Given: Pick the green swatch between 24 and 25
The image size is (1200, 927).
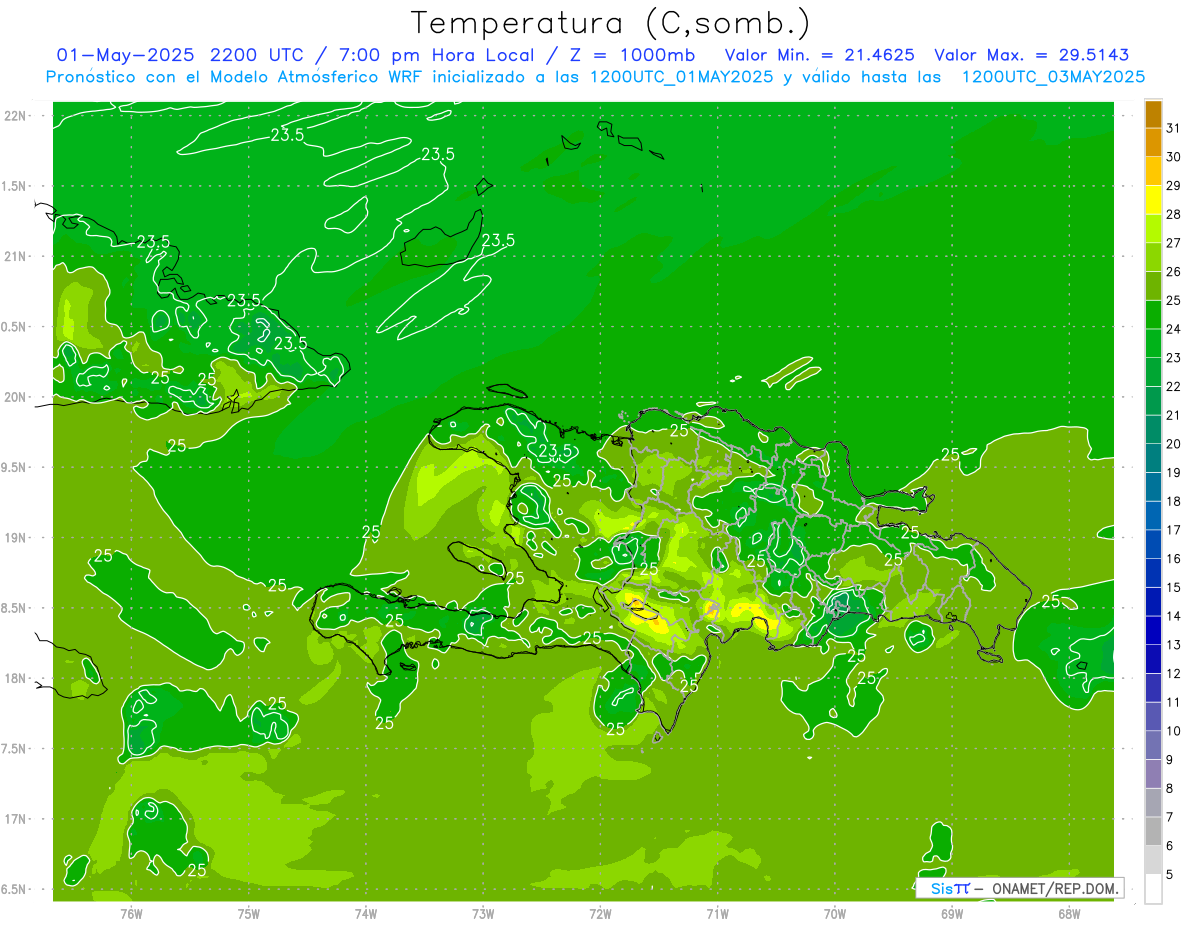Looking at the screenshot, I should [1153, 315].
